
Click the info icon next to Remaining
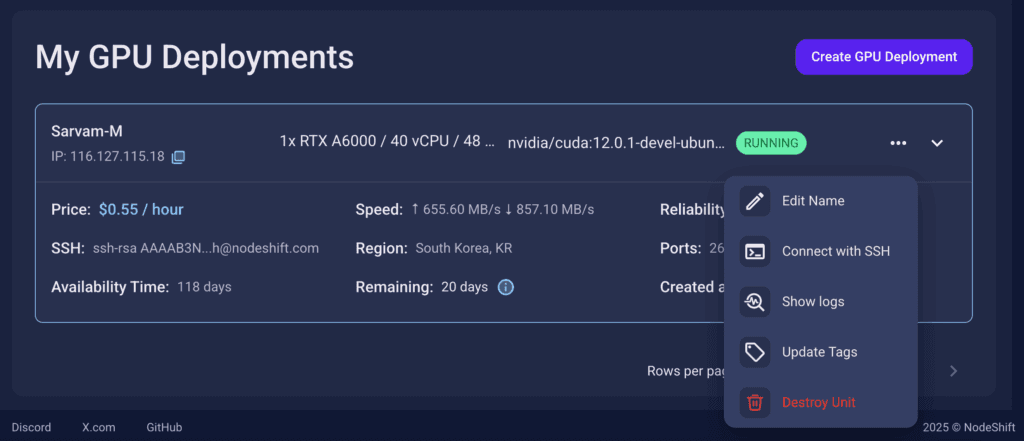pyautogui.click(x=505, y=287)
